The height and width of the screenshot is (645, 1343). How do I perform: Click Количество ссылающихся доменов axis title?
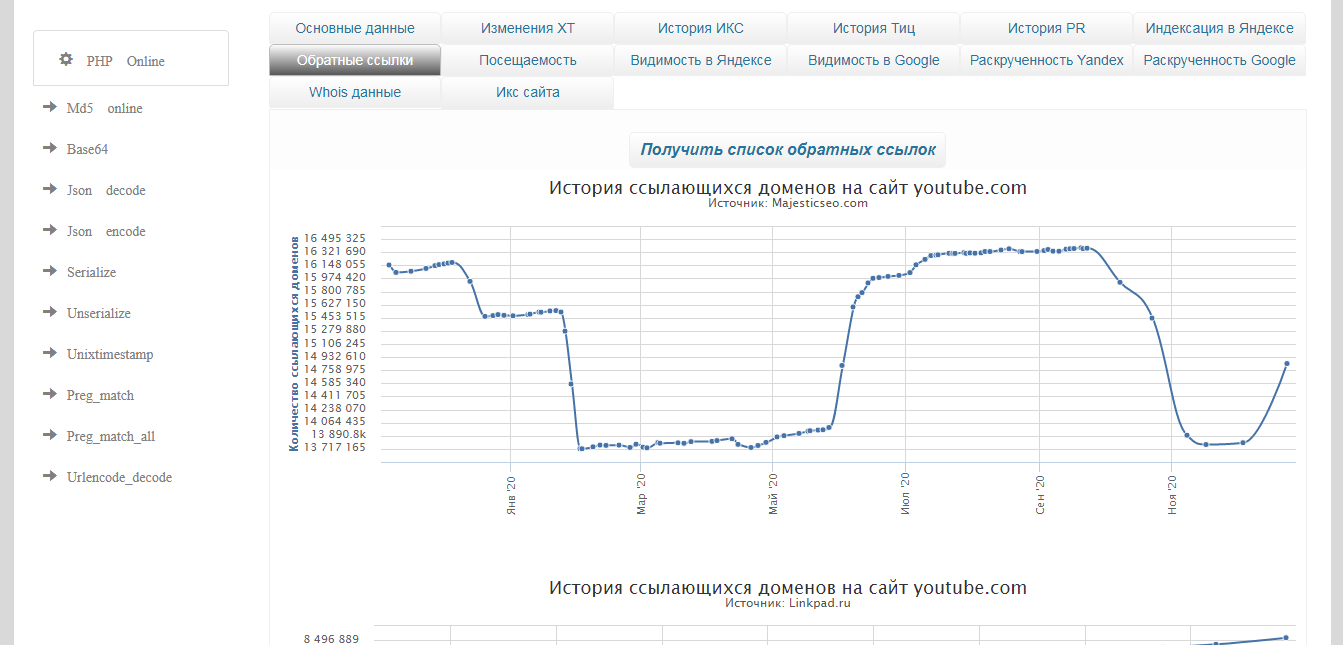pyautogui.click(x=294, y=343)
